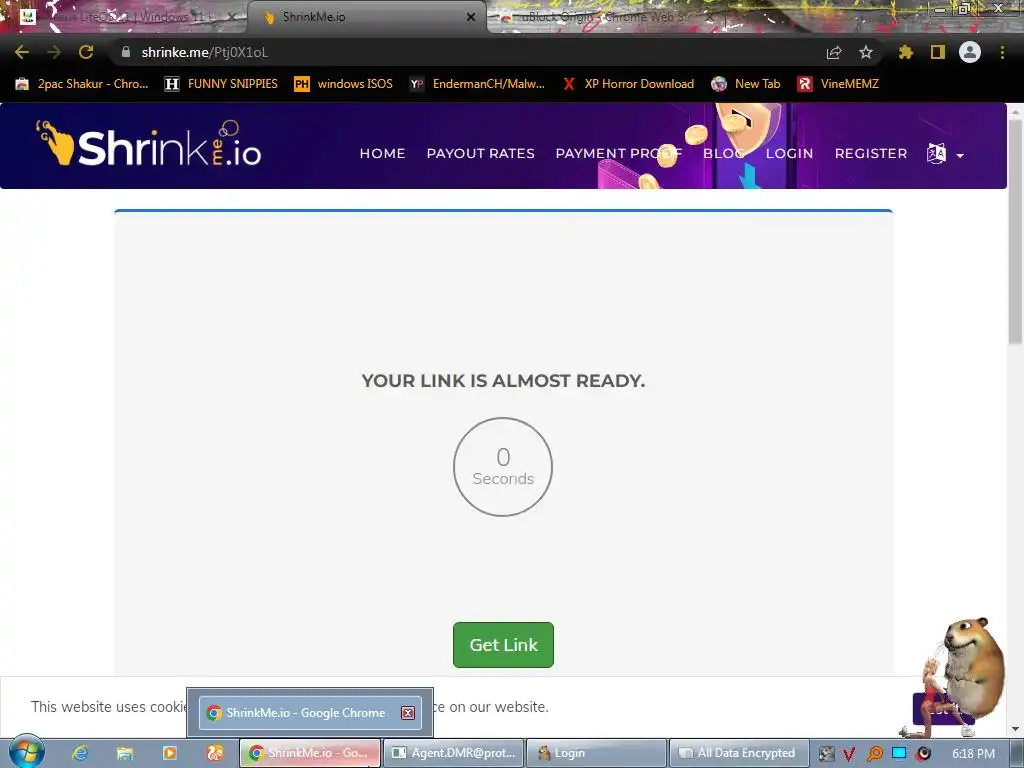
Task: Open the orange browser icon on taskbar
Action: point(215,753)
